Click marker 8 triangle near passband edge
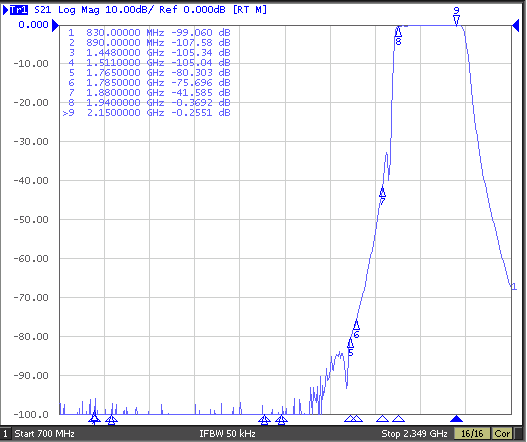527x442 pixels. coord(398,32)
